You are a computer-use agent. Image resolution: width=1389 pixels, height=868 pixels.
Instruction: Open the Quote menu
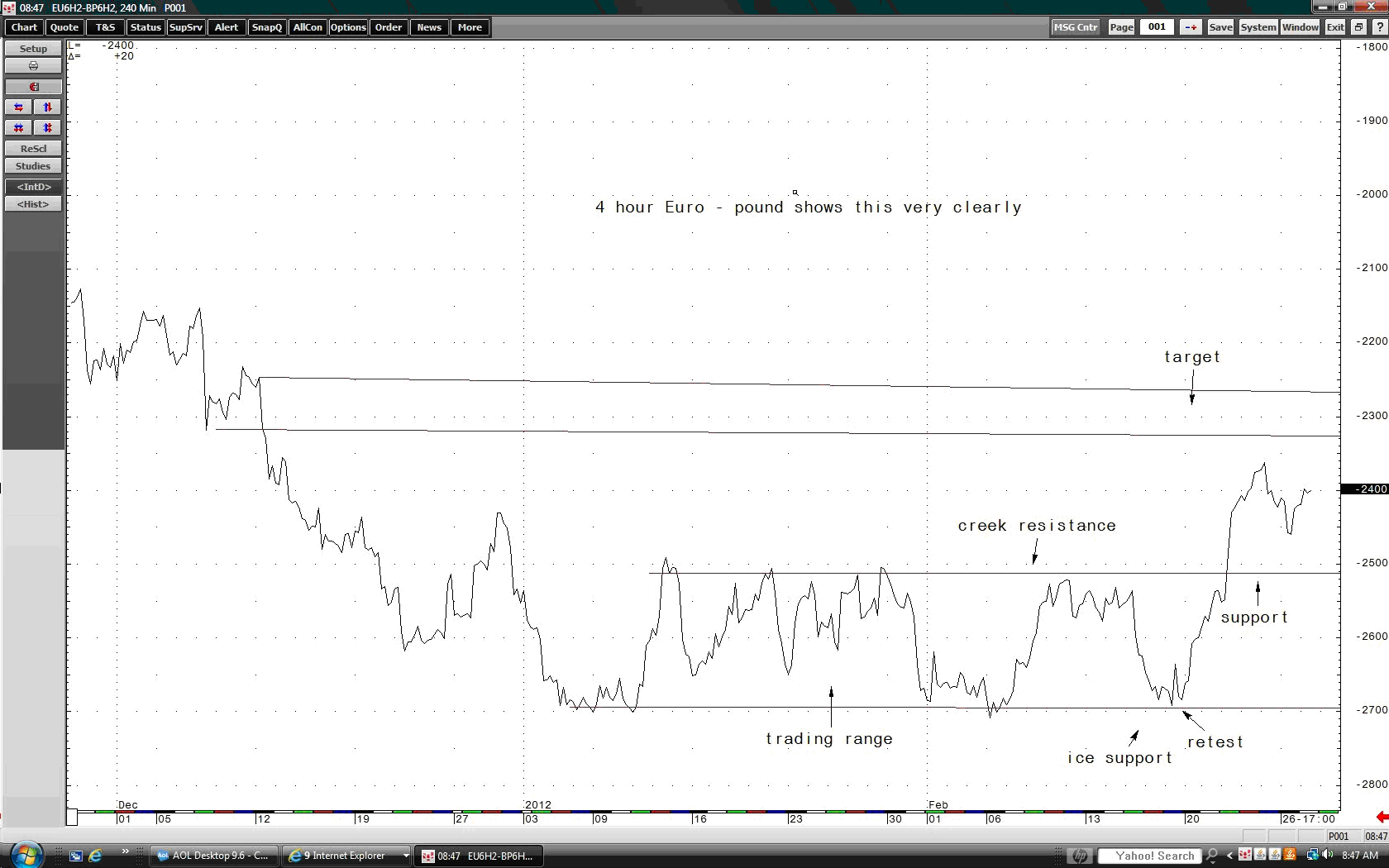click(64, 27)
